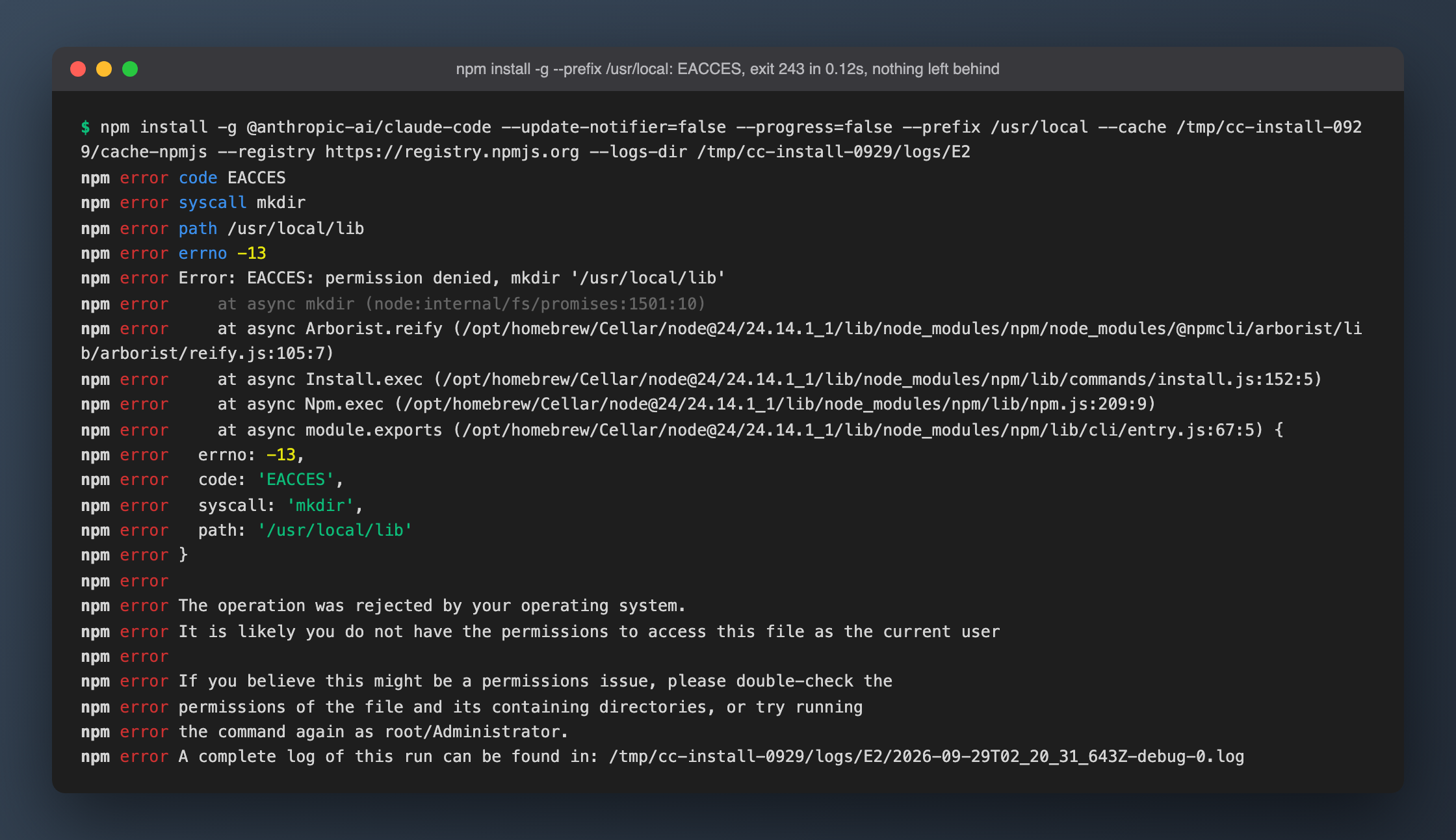This screenshot has width=1456, height=840.
Task: Click 'The operation was rejected' message line
Action: (x=383, y=605)
